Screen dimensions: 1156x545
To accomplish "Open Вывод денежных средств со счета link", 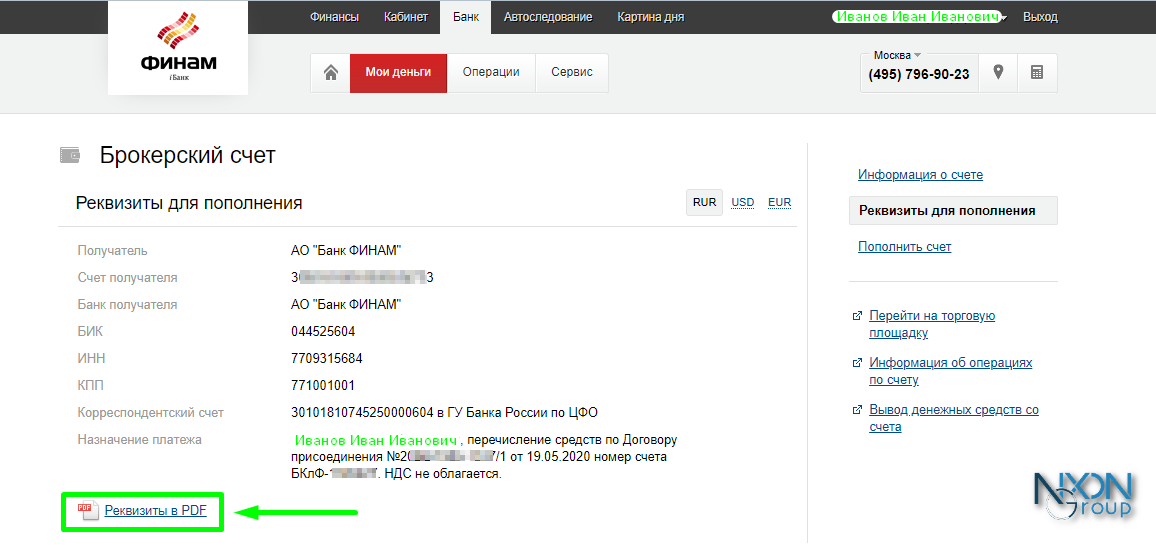I will [x=954, y=418].
